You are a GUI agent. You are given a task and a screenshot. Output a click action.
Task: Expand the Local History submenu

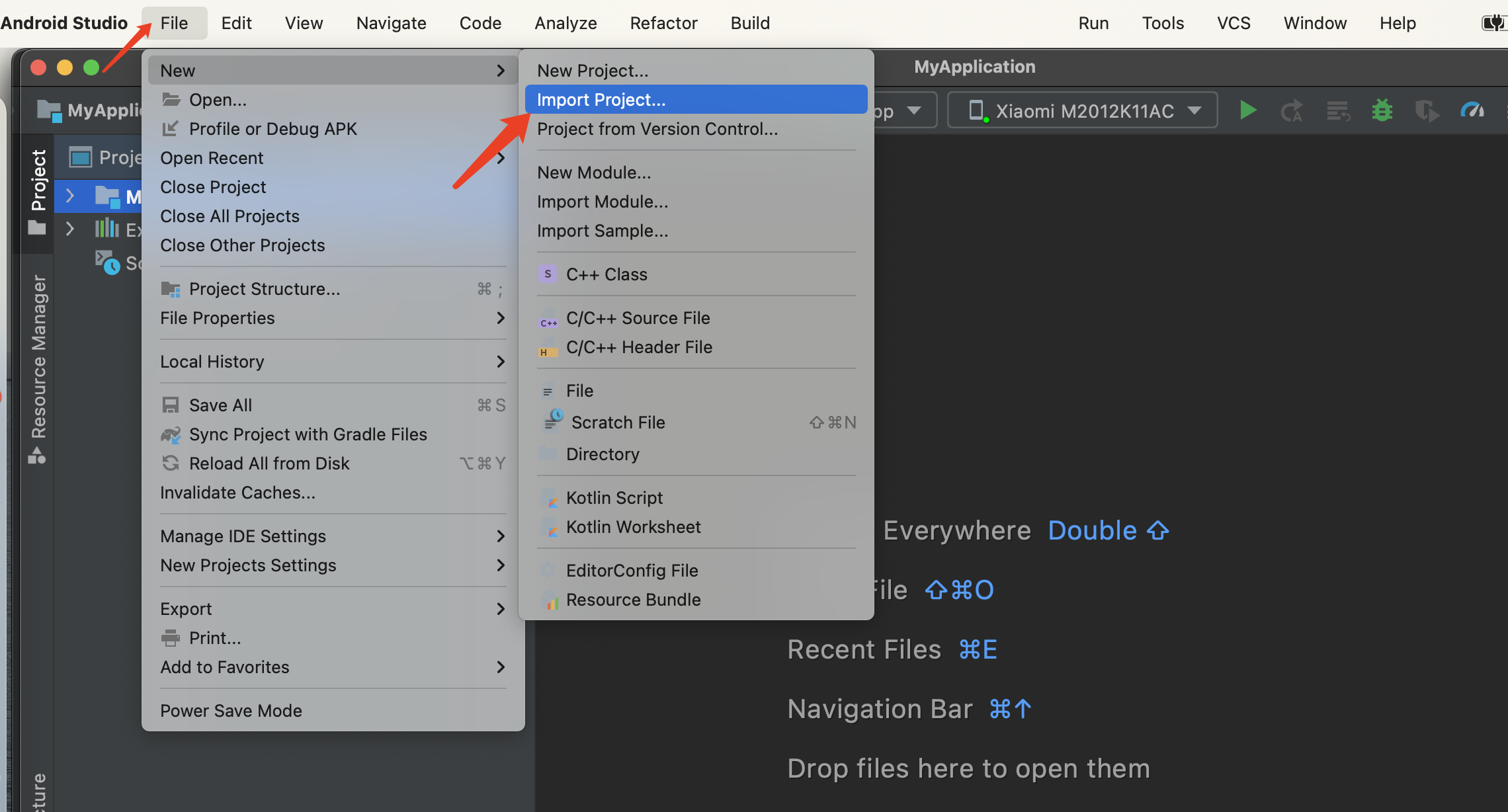click(x=501, y=361)
